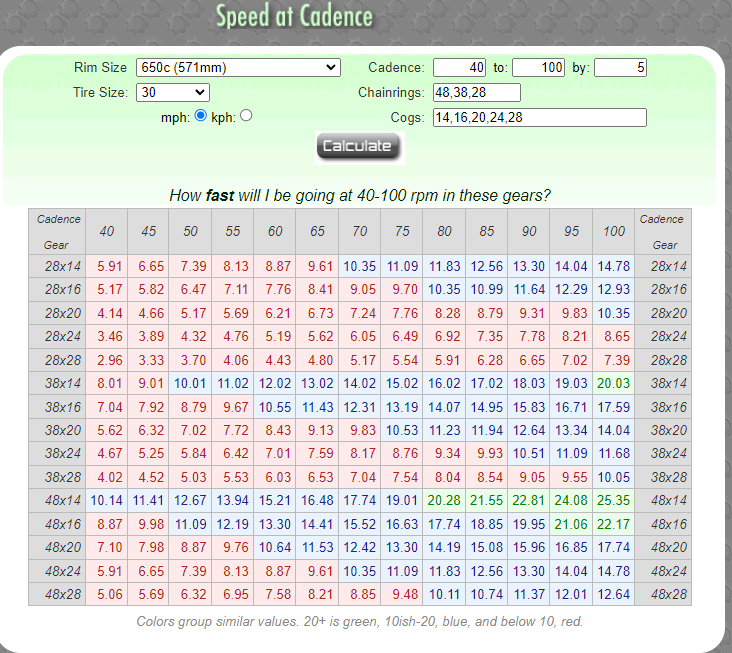Click the 'How fast will I be going' heading
Viewport: 732px width, 653px height.
pyautogui.click(x=360, y=195)
